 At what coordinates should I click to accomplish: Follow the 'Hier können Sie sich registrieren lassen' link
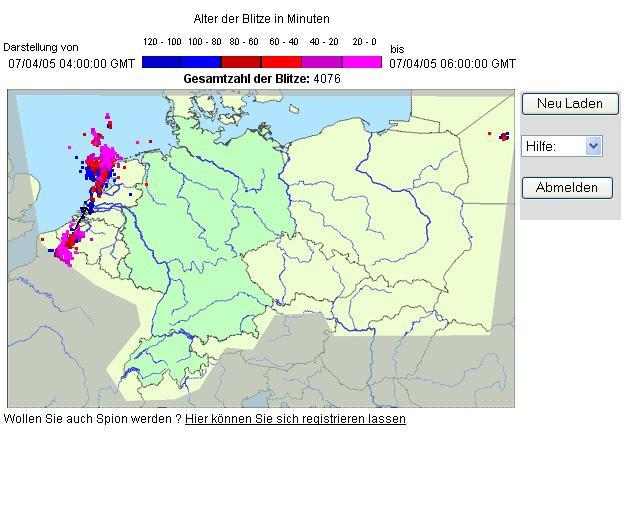tap(295, 419)
